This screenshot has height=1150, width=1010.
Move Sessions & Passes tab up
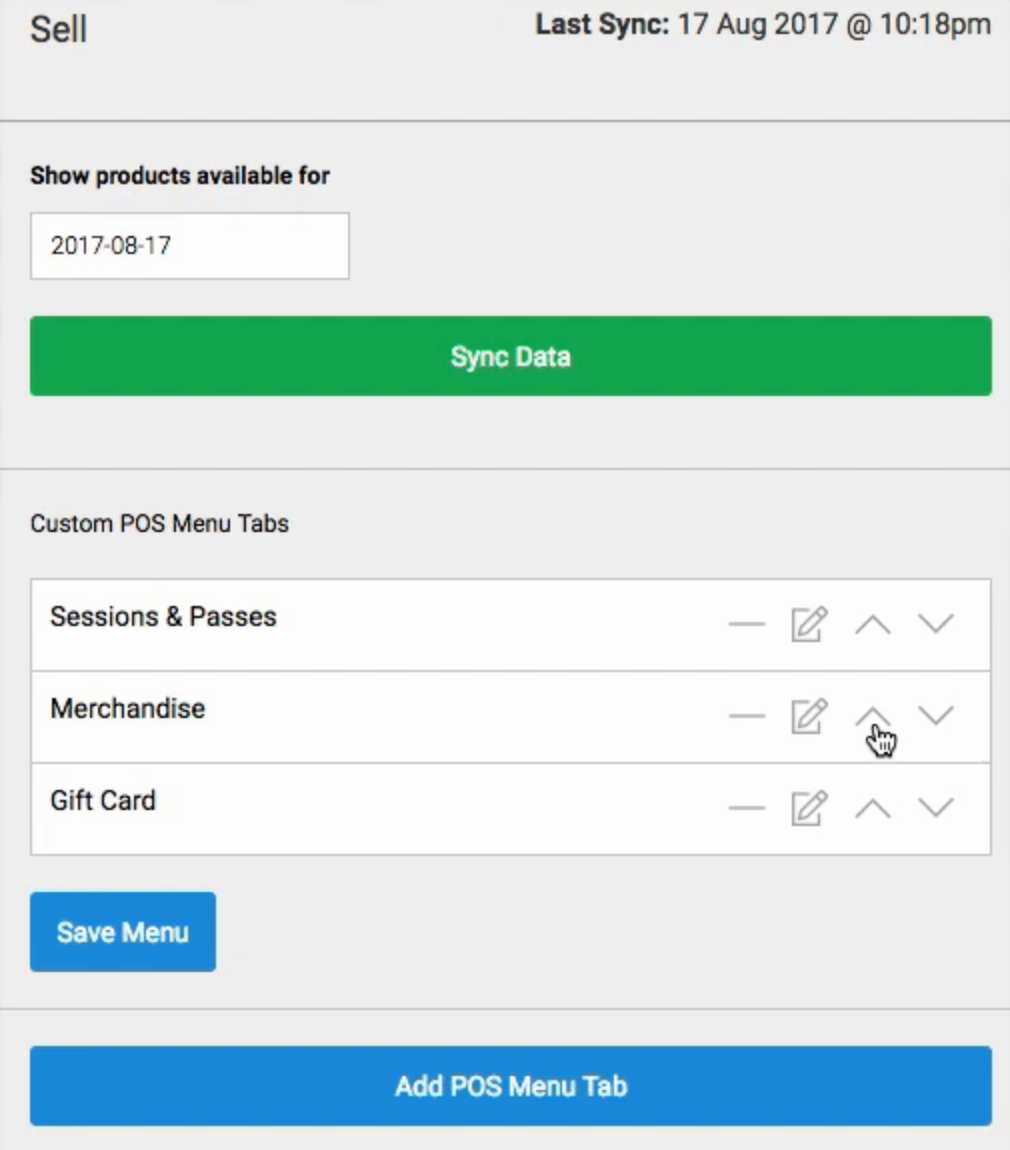click(873, 625)
